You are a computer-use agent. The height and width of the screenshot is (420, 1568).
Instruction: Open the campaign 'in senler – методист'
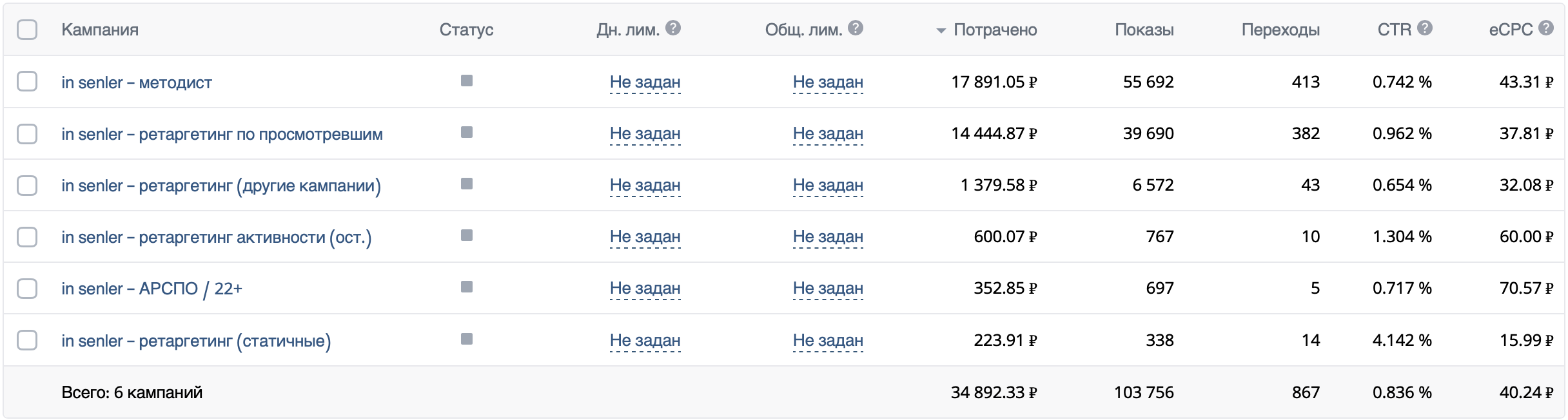(136, 82)
